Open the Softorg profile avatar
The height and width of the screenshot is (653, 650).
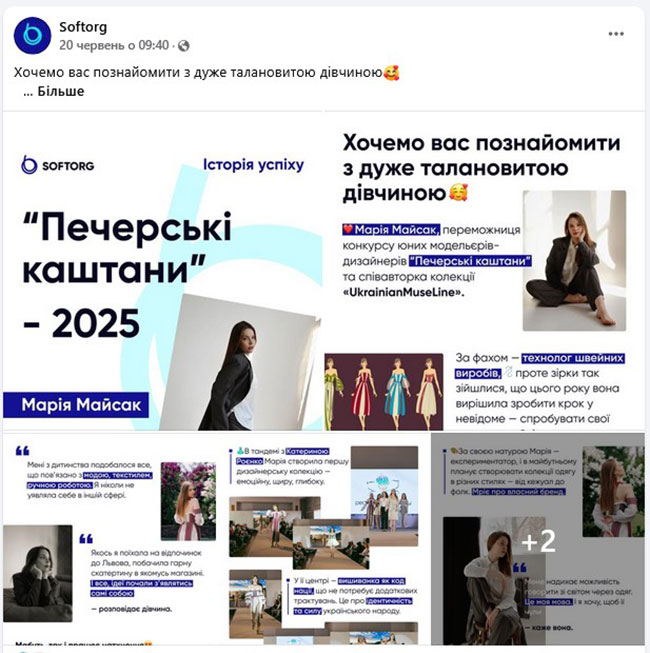click(x=32, y=35)
